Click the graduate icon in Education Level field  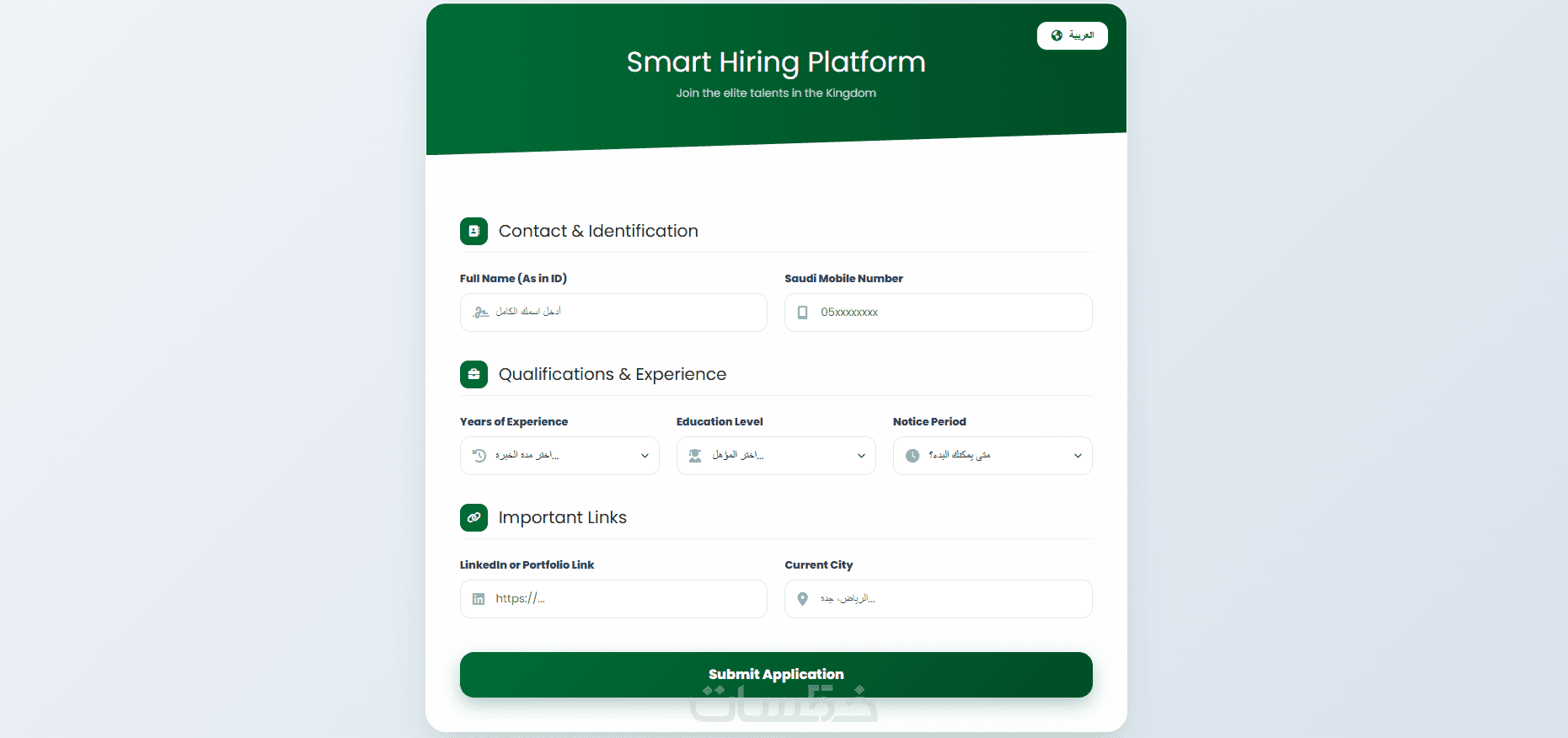click(695, 456)
